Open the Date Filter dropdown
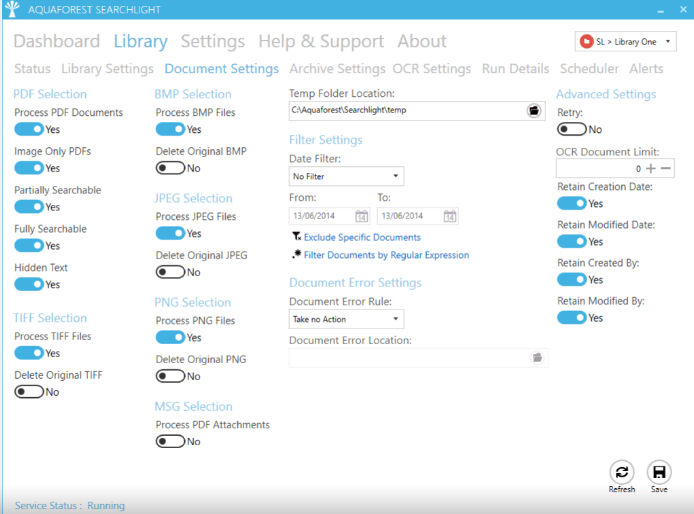Viewport: 694px width, 514px height. tap(346, 177)
